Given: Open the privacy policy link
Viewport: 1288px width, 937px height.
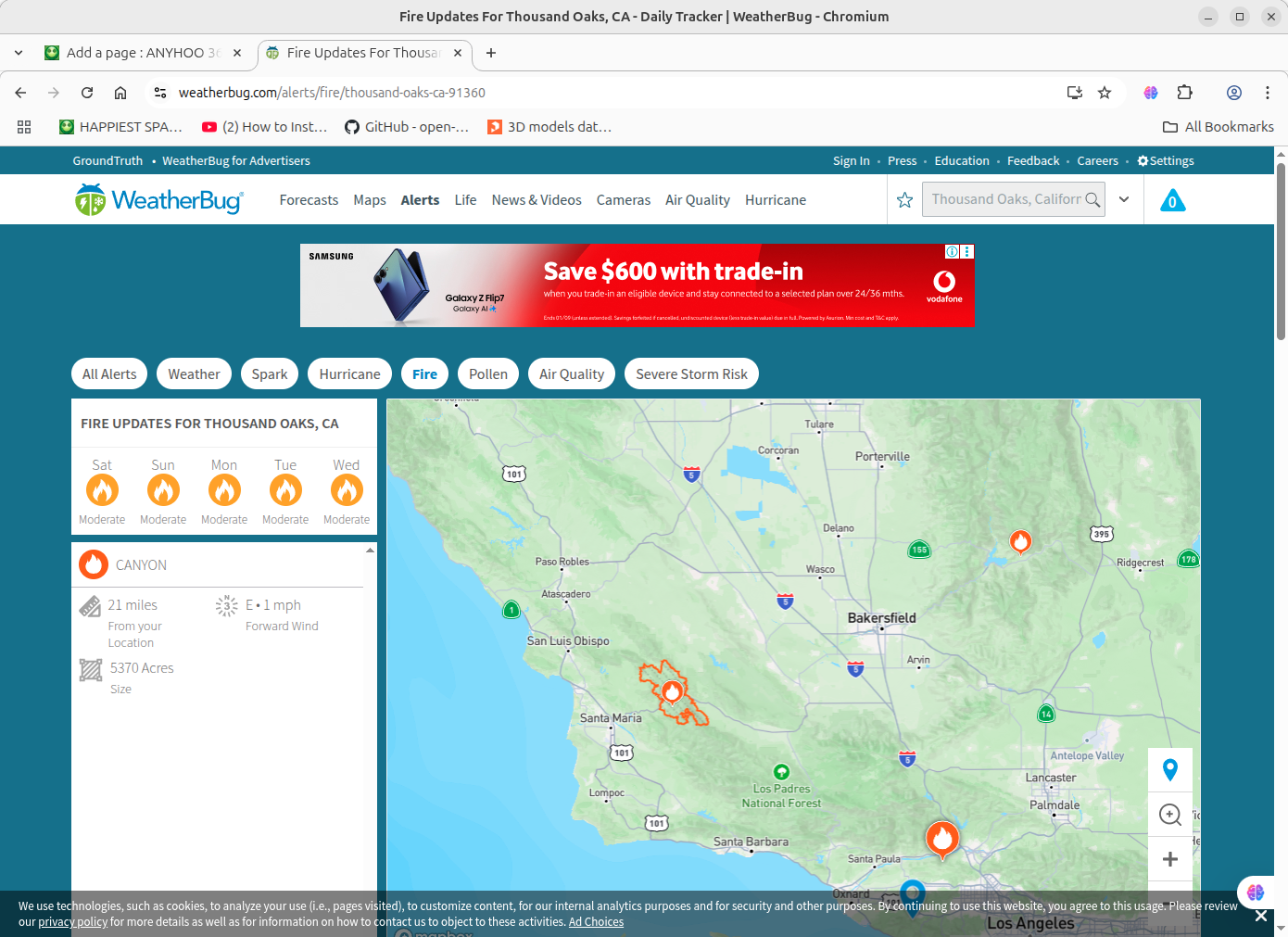Looking at the screenshot, I should [72, 922].
